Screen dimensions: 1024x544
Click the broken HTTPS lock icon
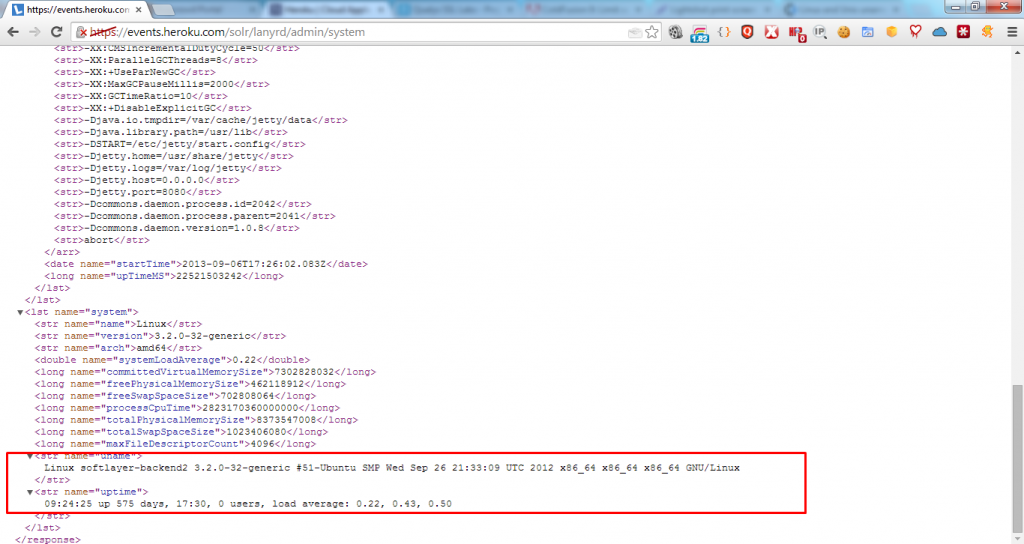[82, 32]
